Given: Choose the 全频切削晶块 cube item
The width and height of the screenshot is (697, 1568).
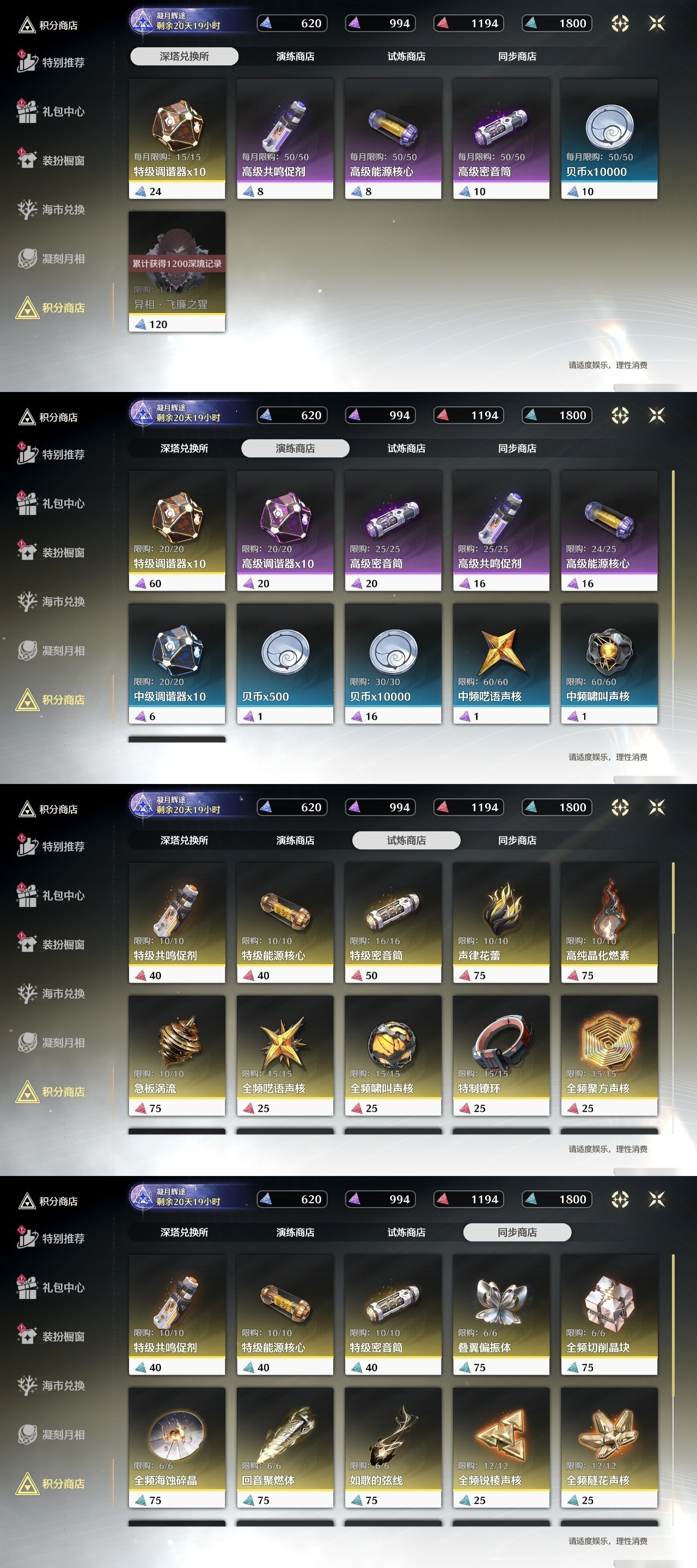Looking at the screenshot, I should [x=609, y=1315].
